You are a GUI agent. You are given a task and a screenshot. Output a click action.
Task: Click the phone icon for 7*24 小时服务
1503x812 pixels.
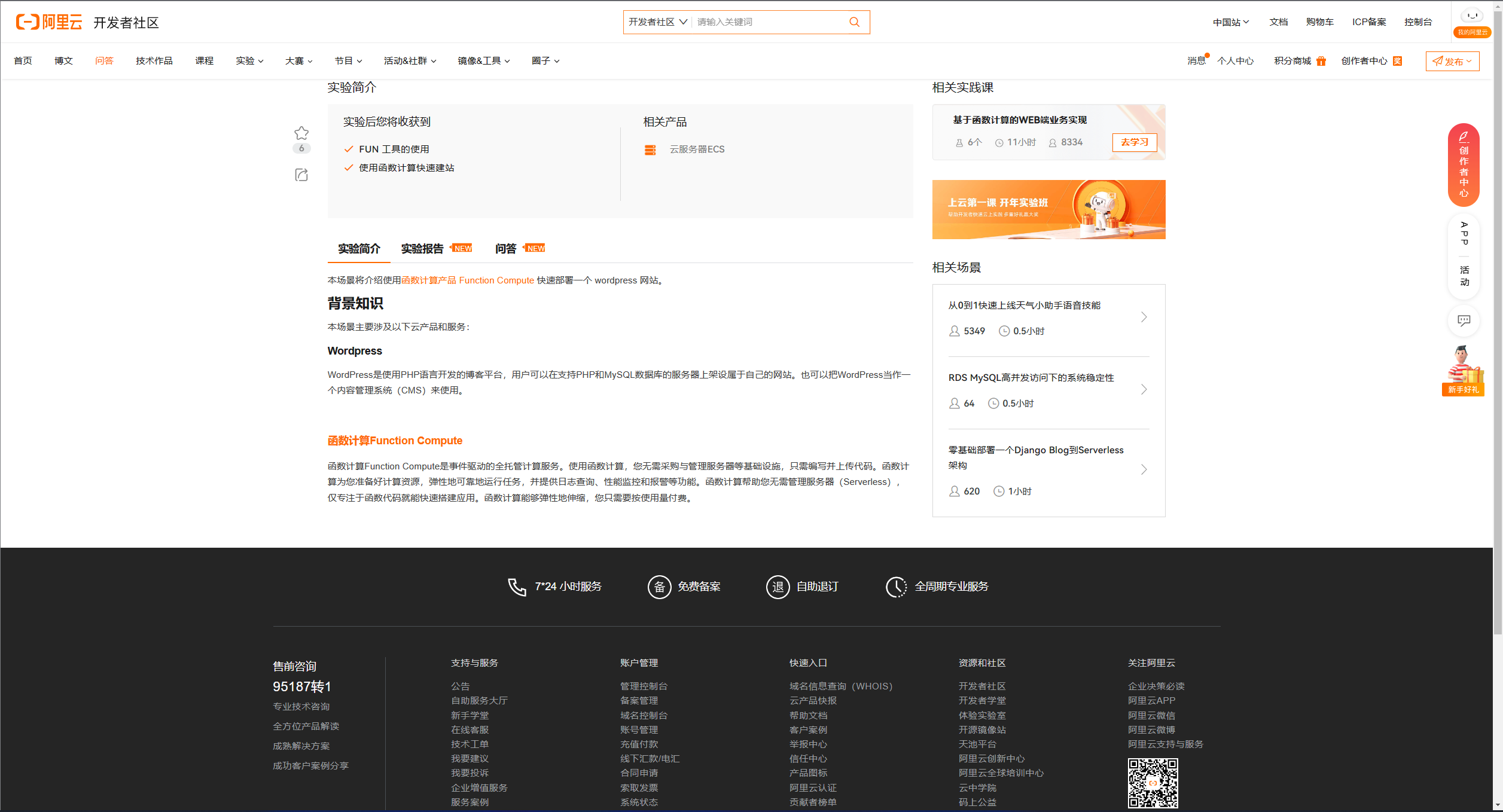click(517, 587)
